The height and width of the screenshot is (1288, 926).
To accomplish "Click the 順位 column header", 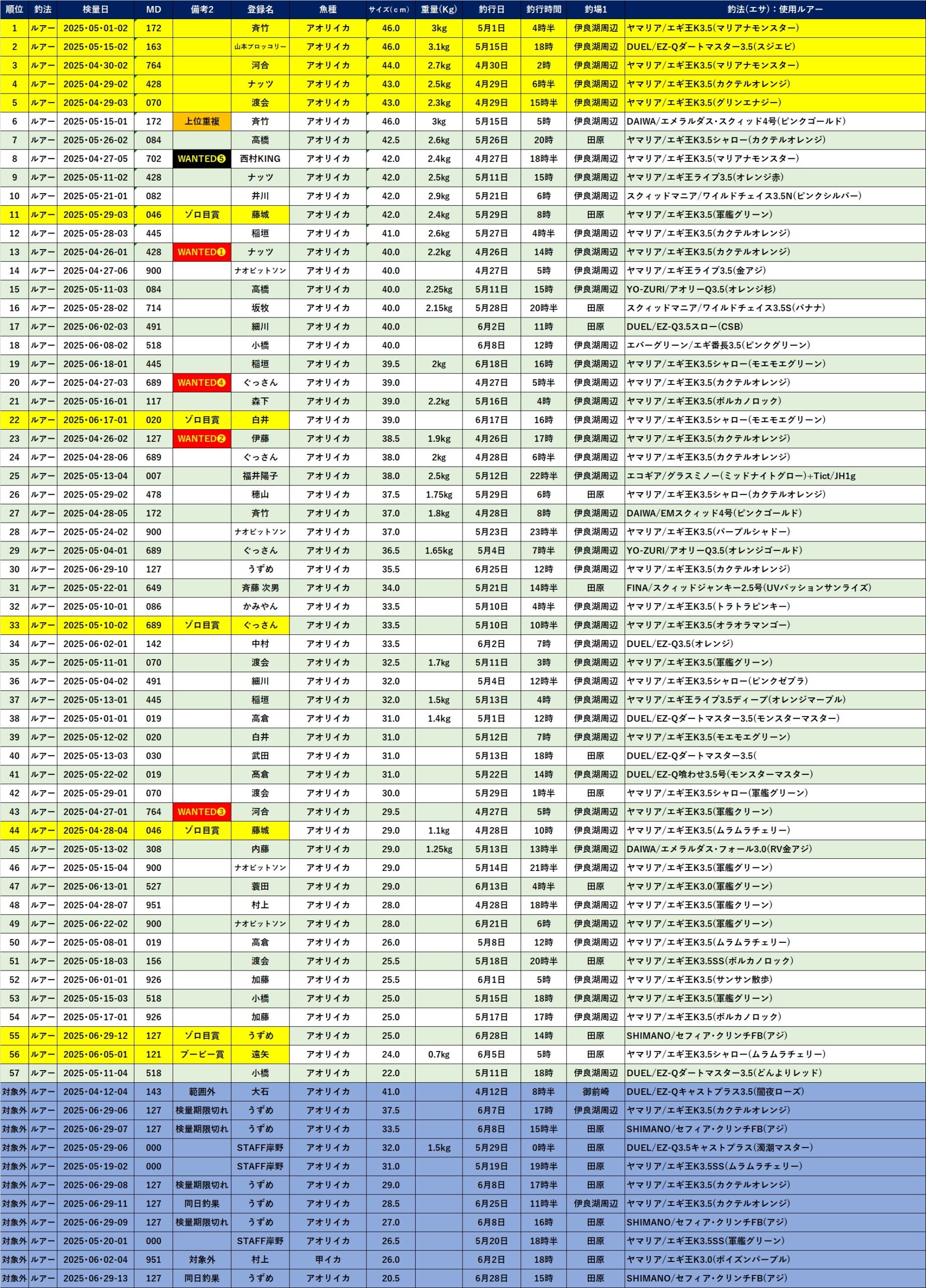I will (x=14, y=10).
